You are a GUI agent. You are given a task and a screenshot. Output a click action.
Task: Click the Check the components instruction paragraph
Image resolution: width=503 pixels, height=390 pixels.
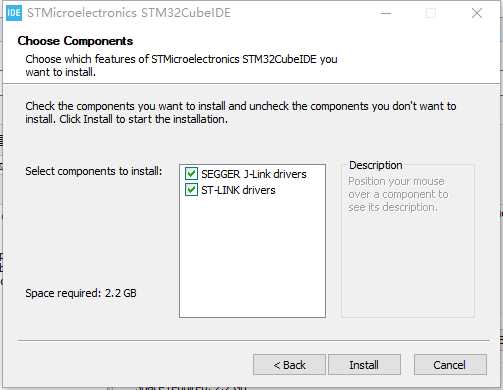[x=241, y=112]
